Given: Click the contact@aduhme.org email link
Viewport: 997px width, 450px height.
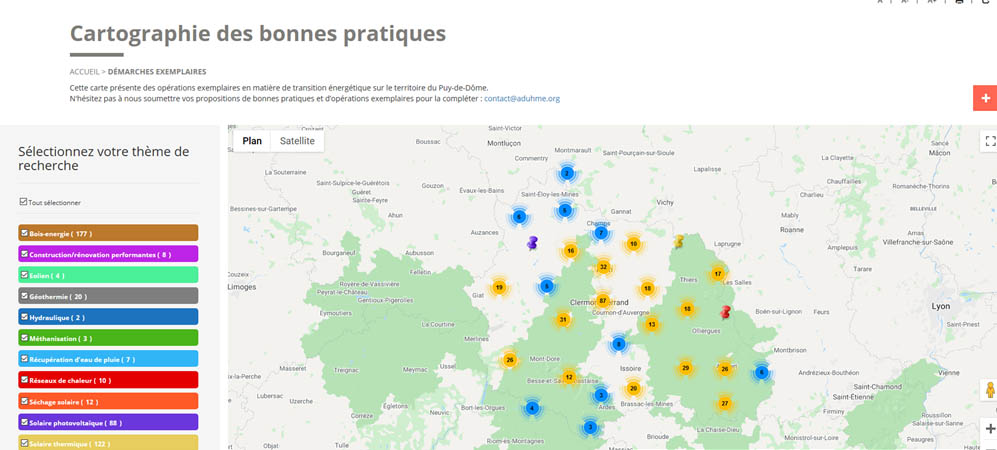Looking at the screenshot, I should point(522,99).
